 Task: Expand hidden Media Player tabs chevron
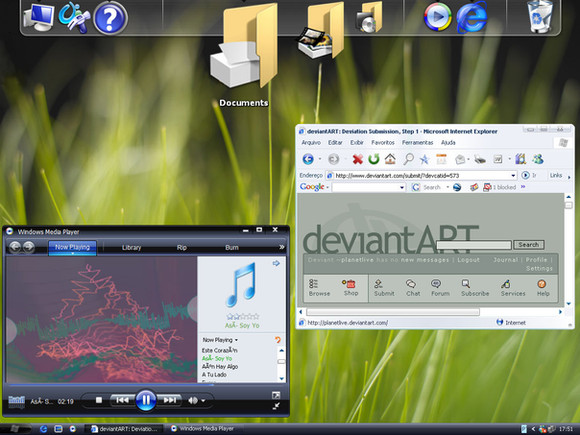pyautogui.click(x=281, y=247)
